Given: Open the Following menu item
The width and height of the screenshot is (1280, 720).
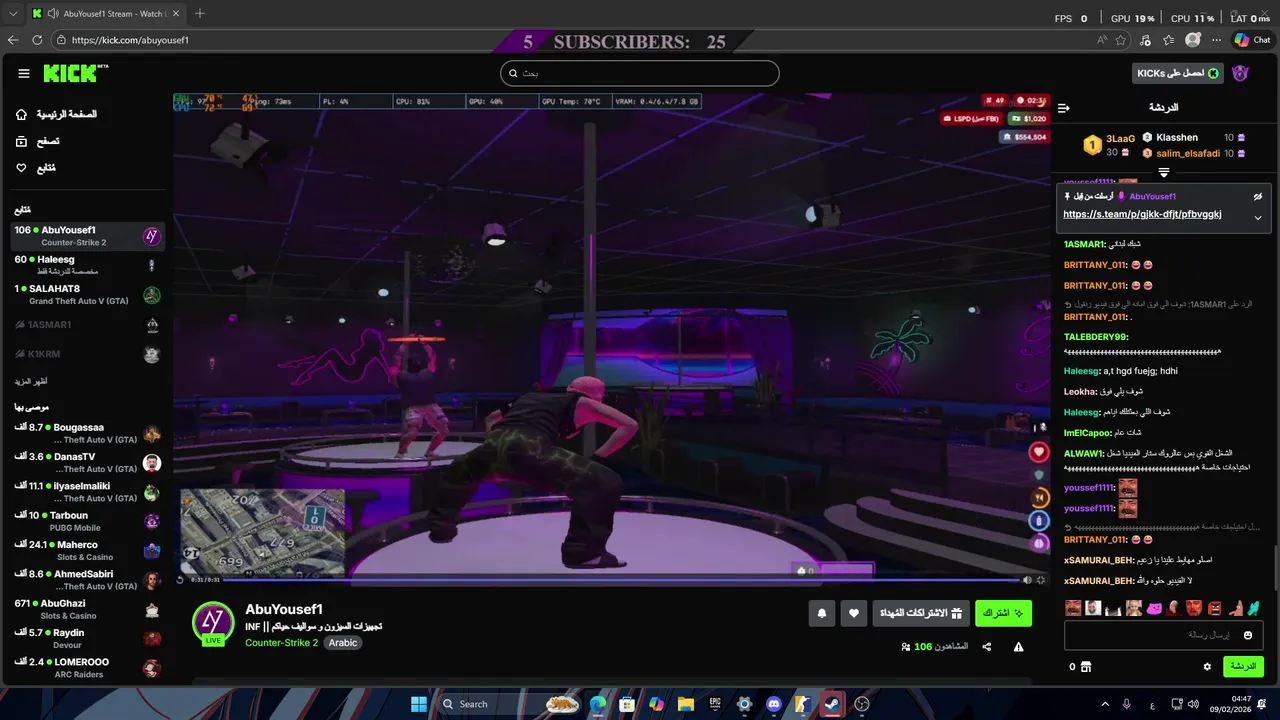Looking at the screenshot, I should [x=35, y=168].
